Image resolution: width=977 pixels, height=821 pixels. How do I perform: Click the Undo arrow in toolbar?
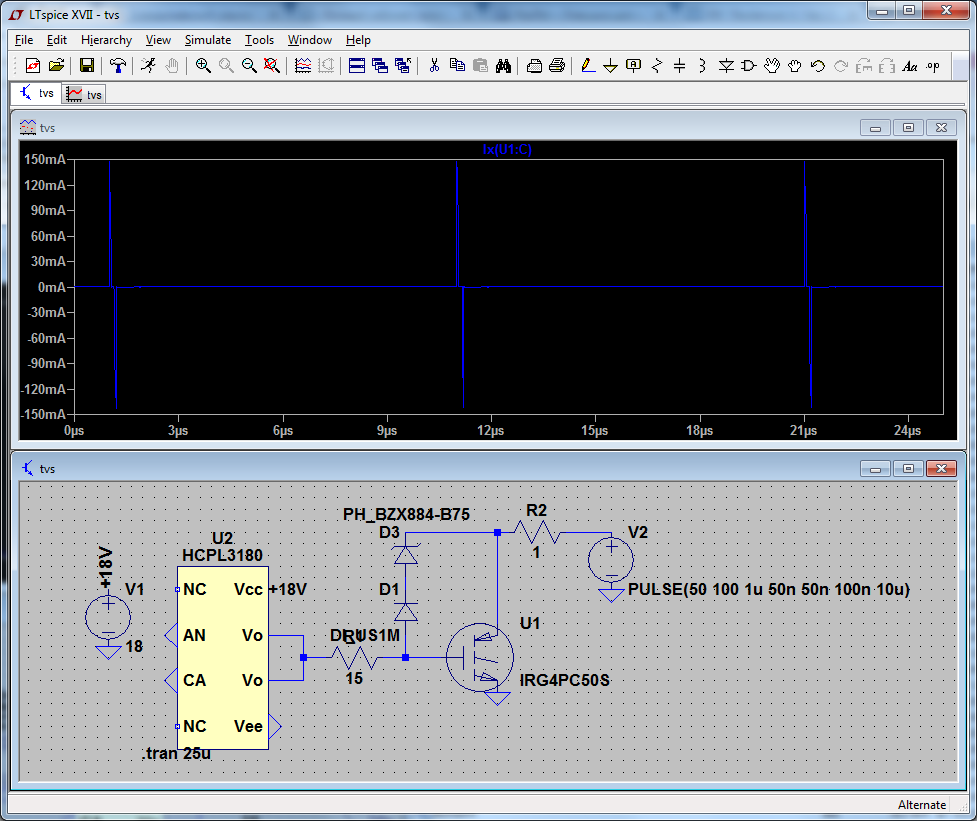(817, 66)
